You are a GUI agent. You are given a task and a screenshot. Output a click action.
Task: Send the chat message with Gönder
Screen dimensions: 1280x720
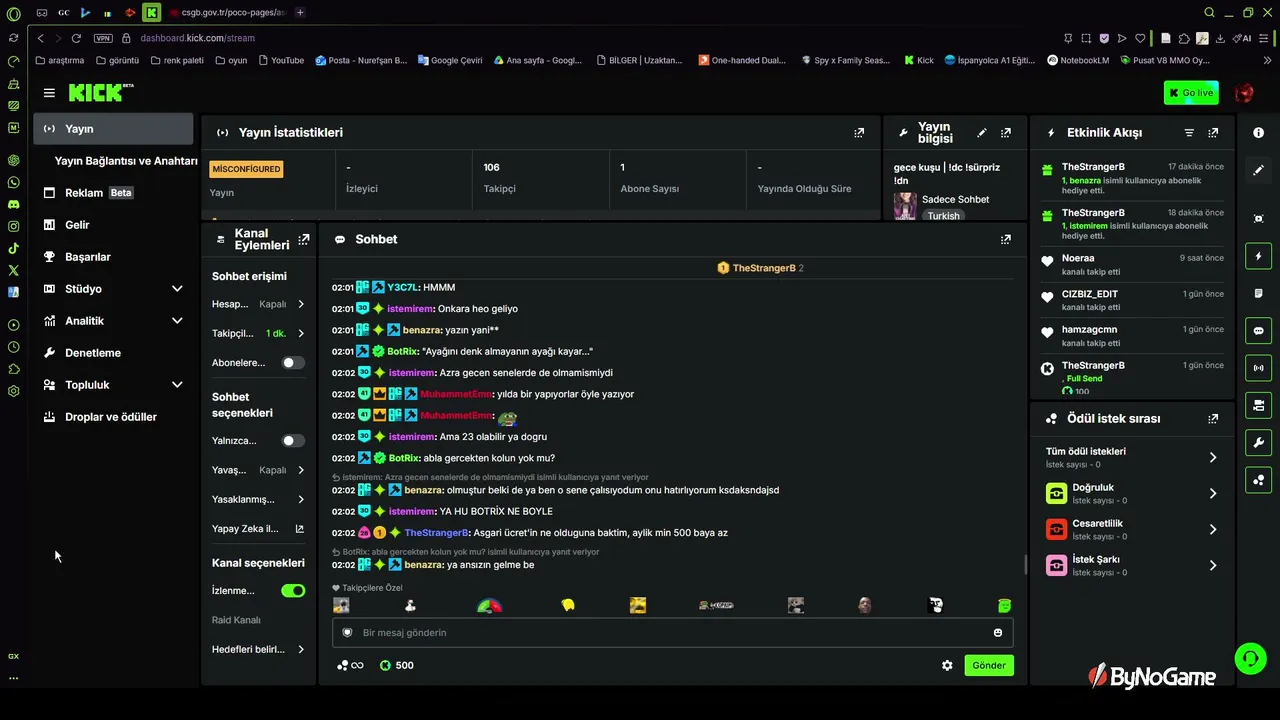(x=989, y=665)
